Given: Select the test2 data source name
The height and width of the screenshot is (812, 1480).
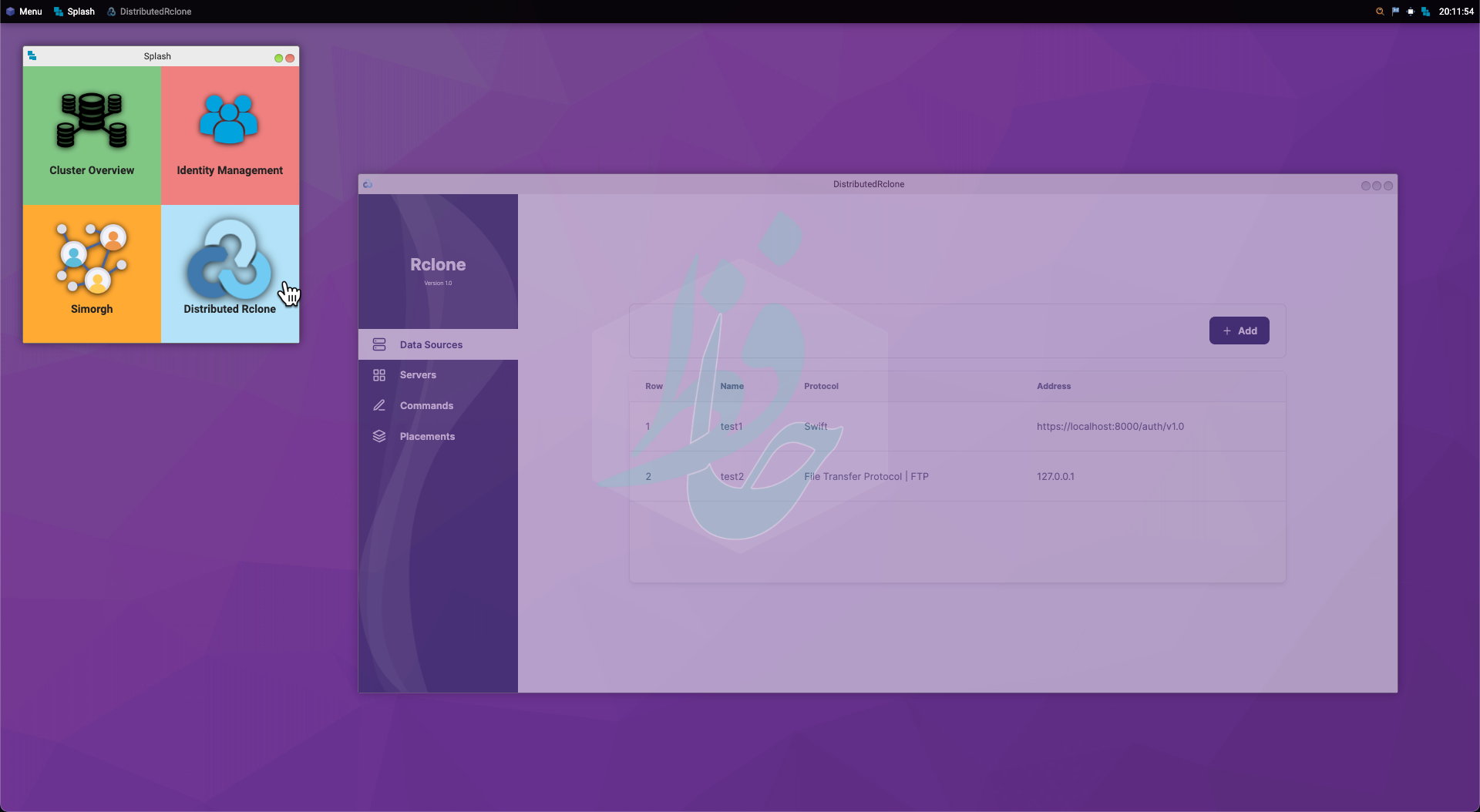Looking at the screenshot, I should (732, 476).
